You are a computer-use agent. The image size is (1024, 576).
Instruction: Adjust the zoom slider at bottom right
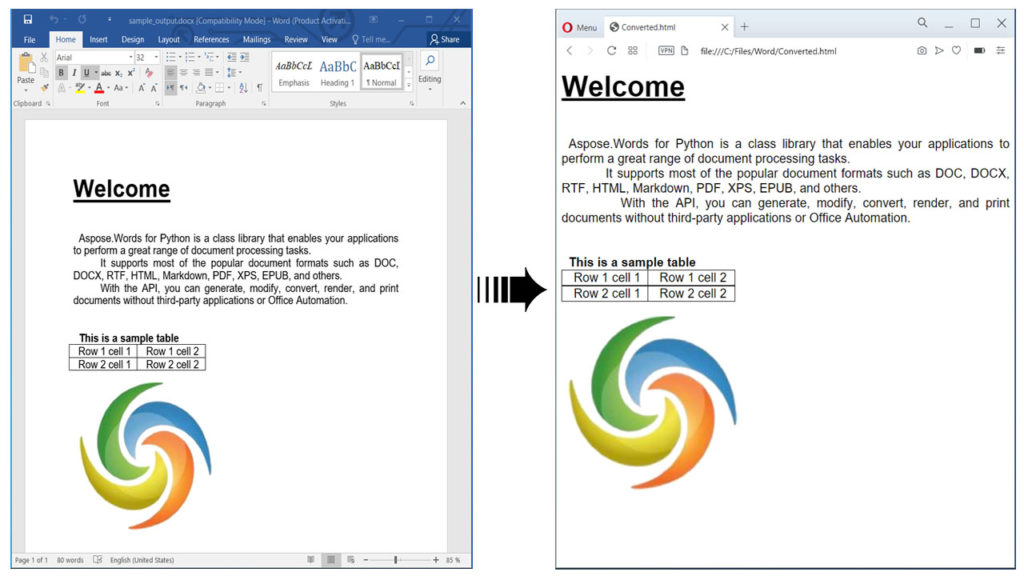pos(396,561)
